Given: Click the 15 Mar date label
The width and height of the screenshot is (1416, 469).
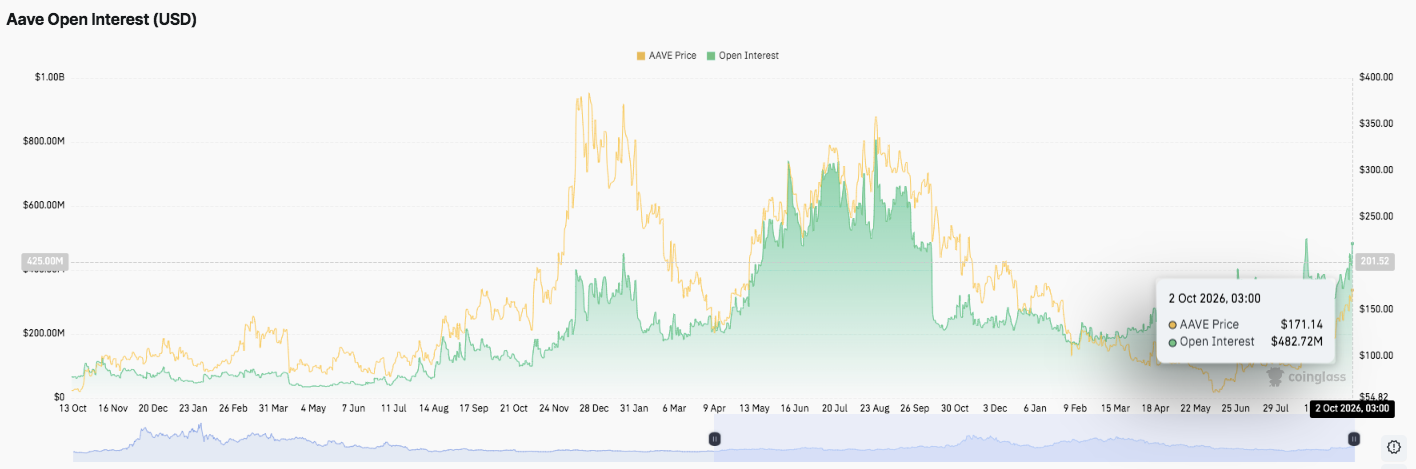Looking at the screenshot, I should pyautogui.click(x=1115, y=408).
